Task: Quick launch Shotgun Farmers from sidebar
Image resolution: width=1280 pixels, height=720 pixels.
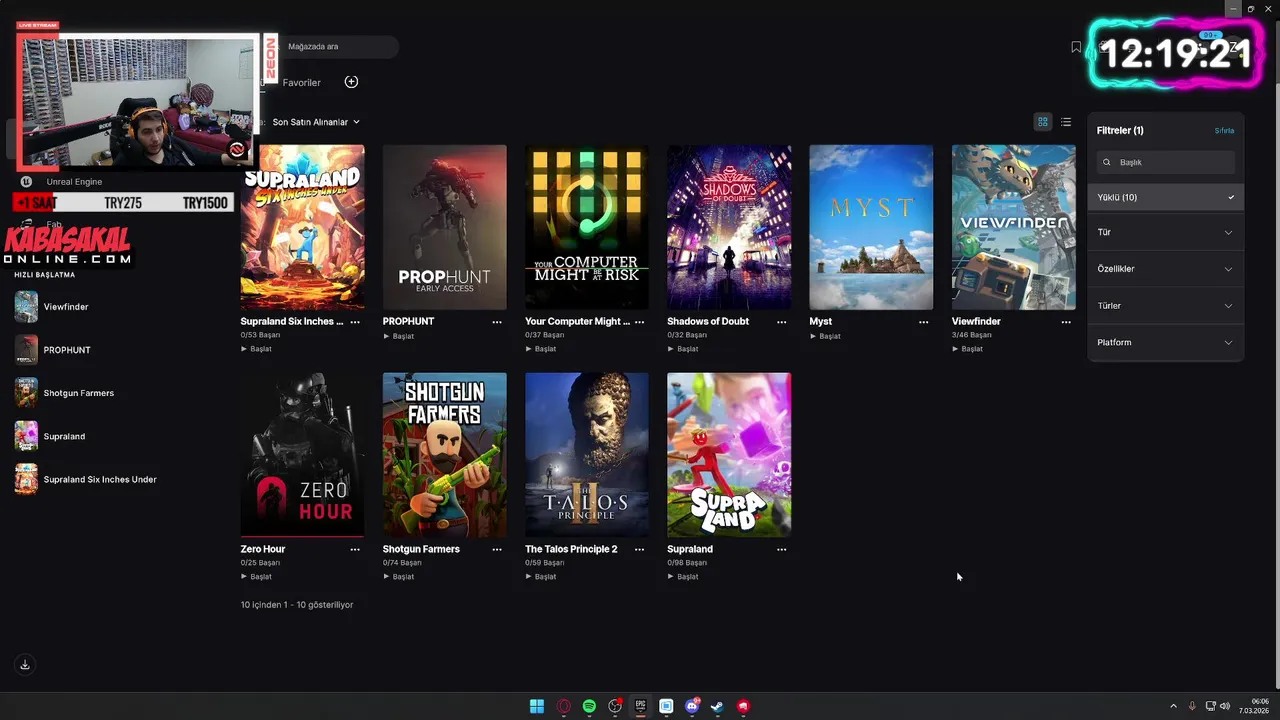Action: pyautogui.click(x=78, y=393)
